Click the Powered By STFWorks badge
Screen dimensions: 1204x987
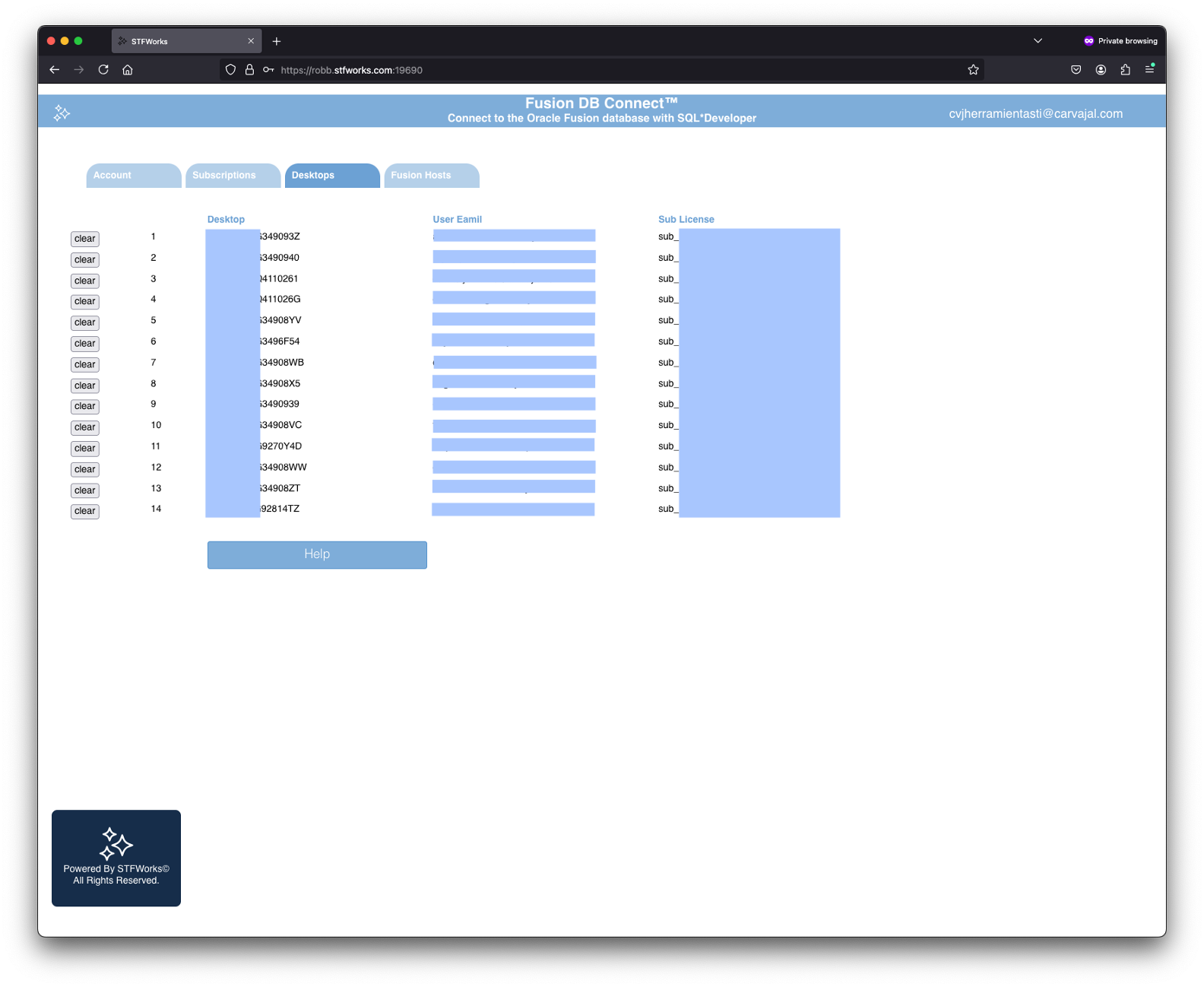tap(116, 858)
